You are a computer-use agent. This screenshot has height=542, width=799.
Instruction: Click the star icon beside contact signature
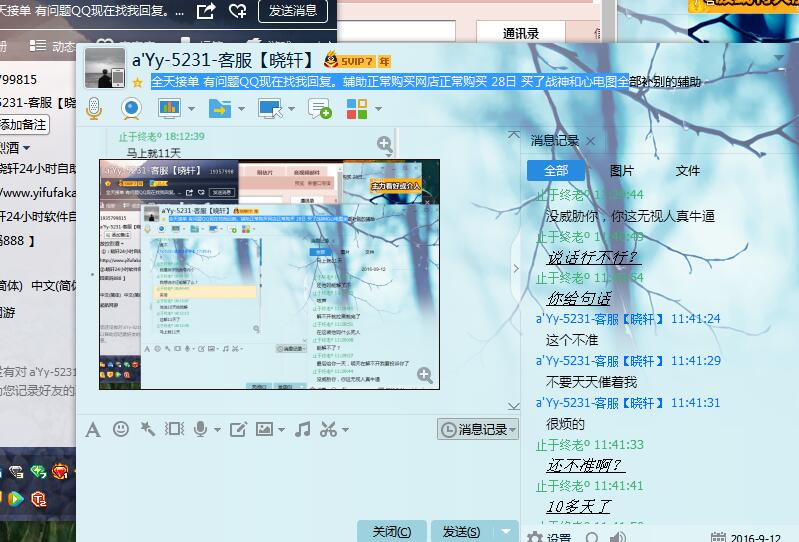[138, 83]
